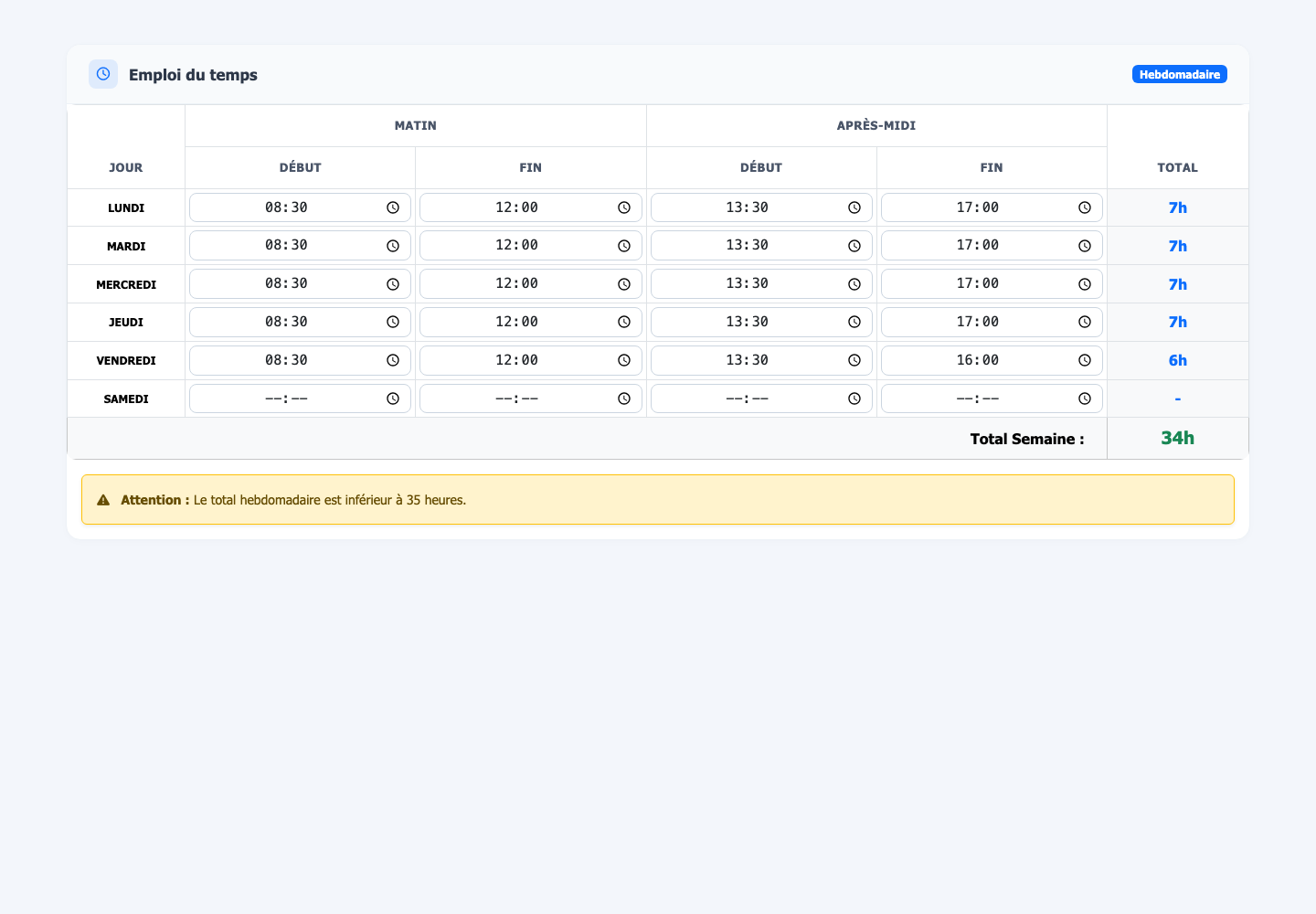Click the Mardi afternoon end 17:00 field
Viewport: 1316px width, 914px height.
(x=992, y=246)
